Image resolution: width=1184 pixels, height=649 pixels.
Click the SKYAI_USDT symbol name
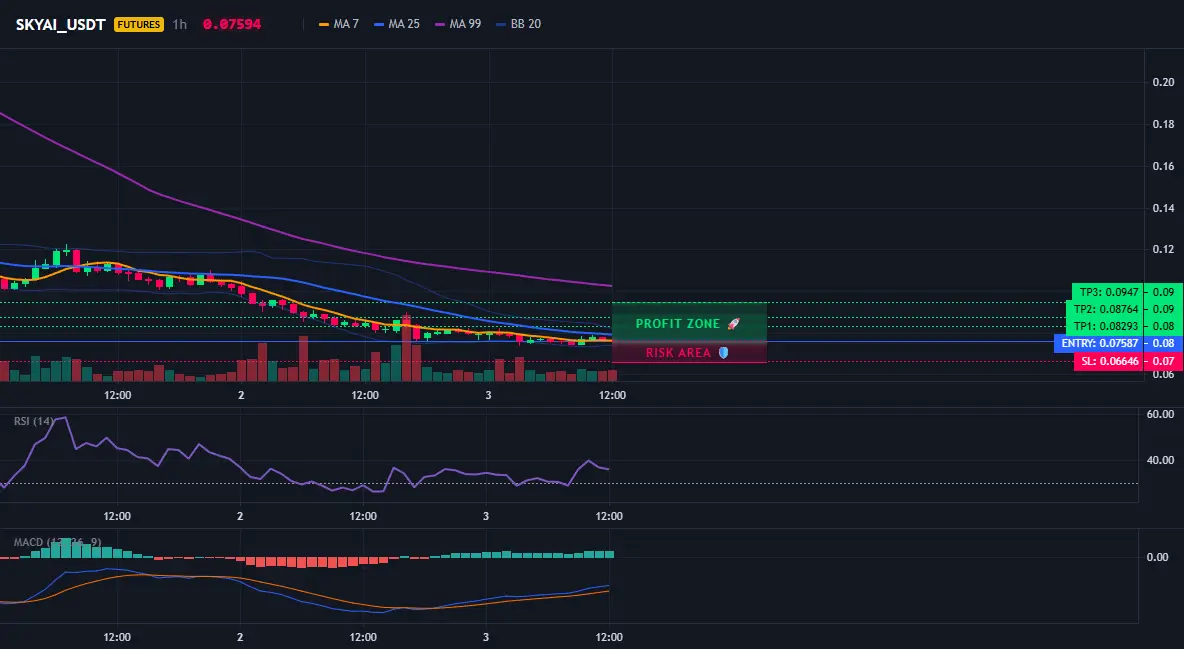point(60,24)
